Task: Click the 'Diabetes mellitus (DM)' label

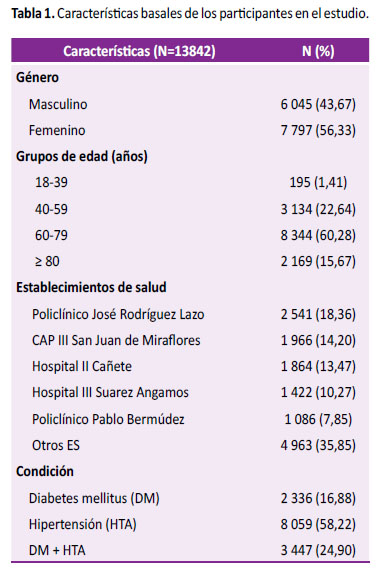Action: coord(94,498)
